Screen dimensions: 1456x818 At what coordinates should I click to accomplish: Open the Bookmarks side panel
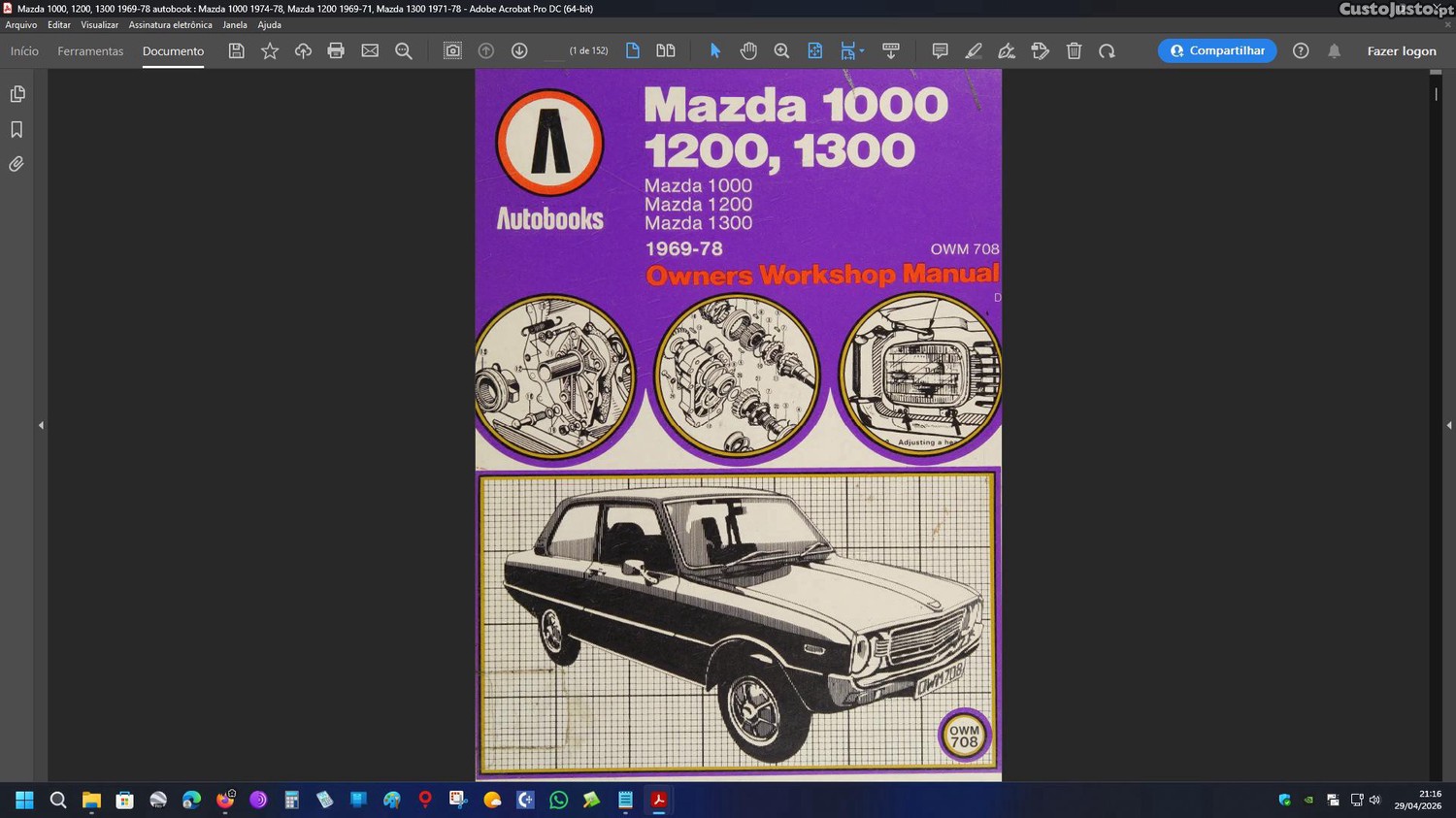pyautogui.click(x=17, y=130)
